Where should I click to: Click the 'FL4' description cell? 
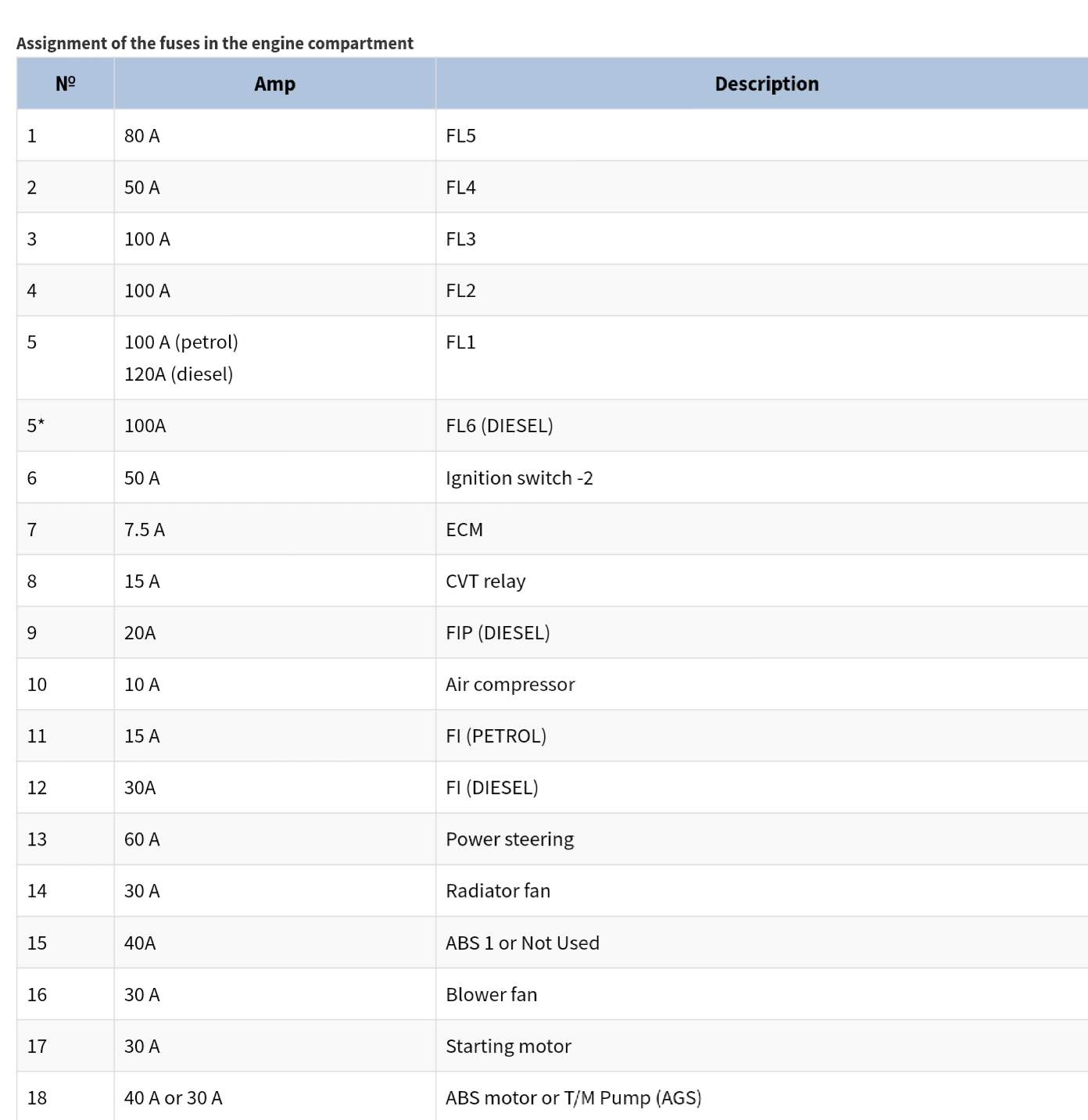762,187
